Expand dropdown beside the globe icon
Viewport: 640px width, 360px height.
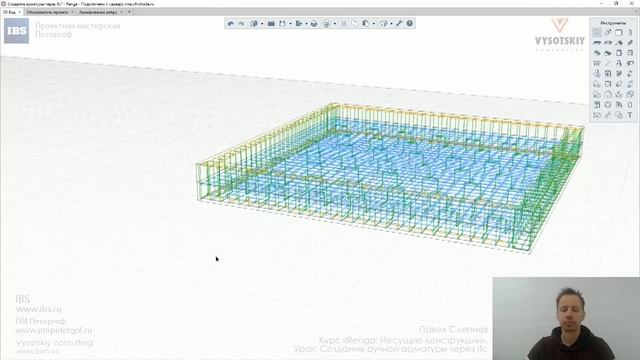tap(335, 24)
